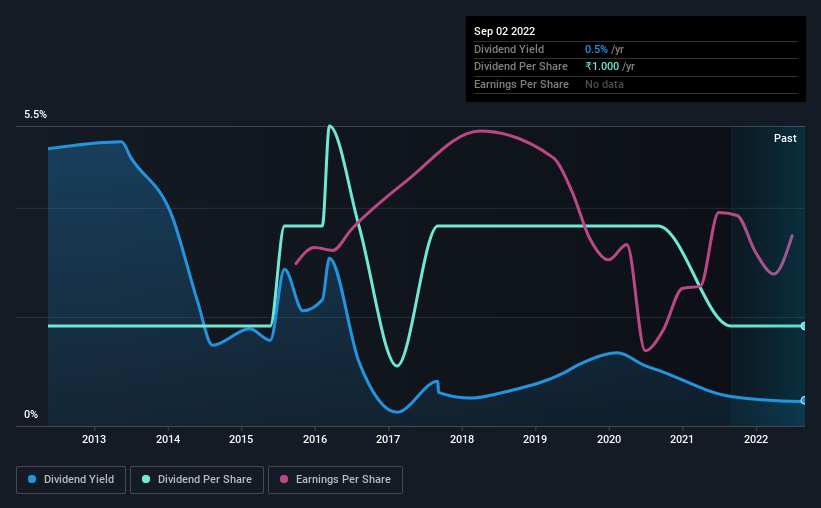This screenshot has width=821, height=508.
Task: Click the teal Dividend Per Share peak near 2016
Action: (329, 126)
